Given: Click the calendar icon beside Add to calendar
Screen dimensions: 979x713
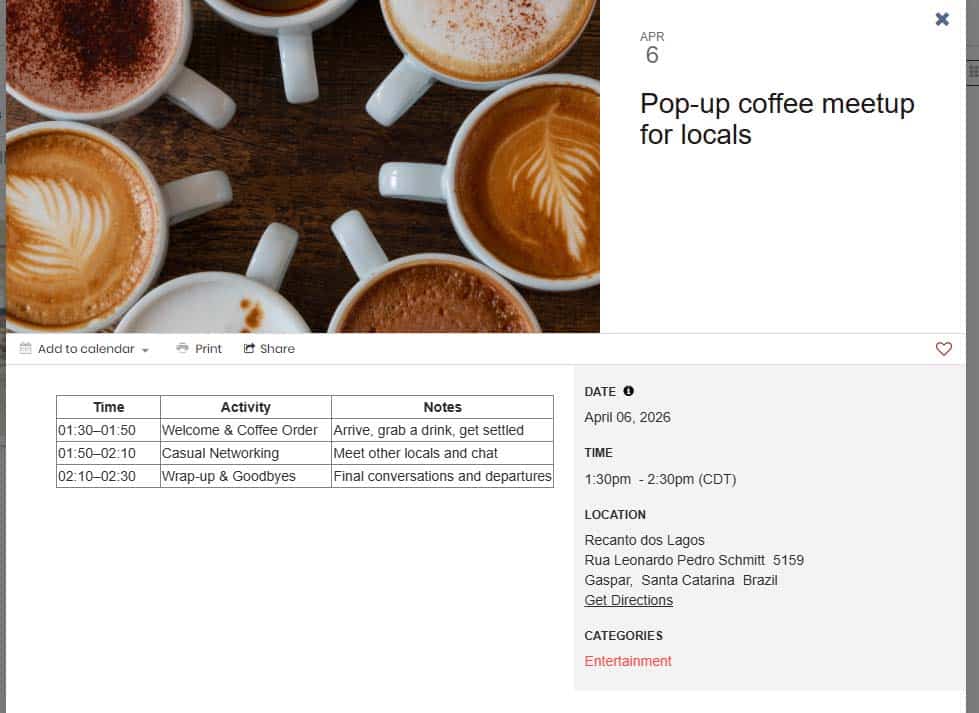Looking at the screenshot, I should [x=26, y=349].
